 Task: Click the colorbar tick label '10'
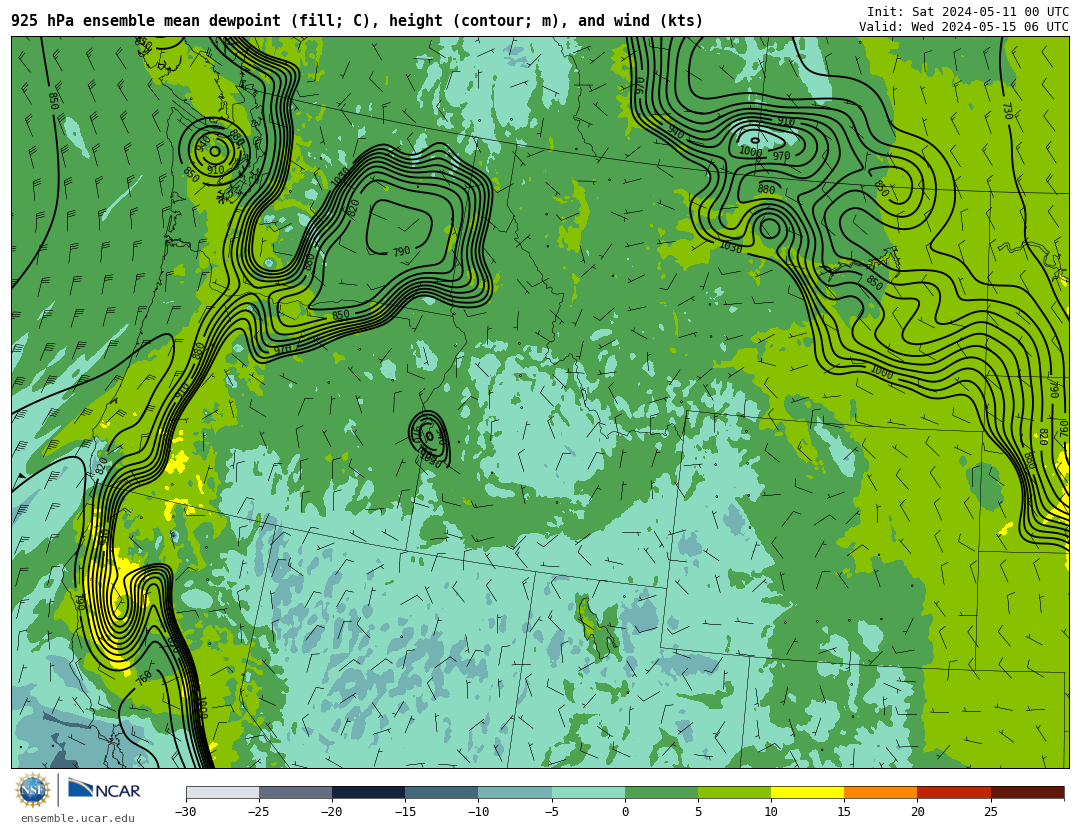coord(771,812)
